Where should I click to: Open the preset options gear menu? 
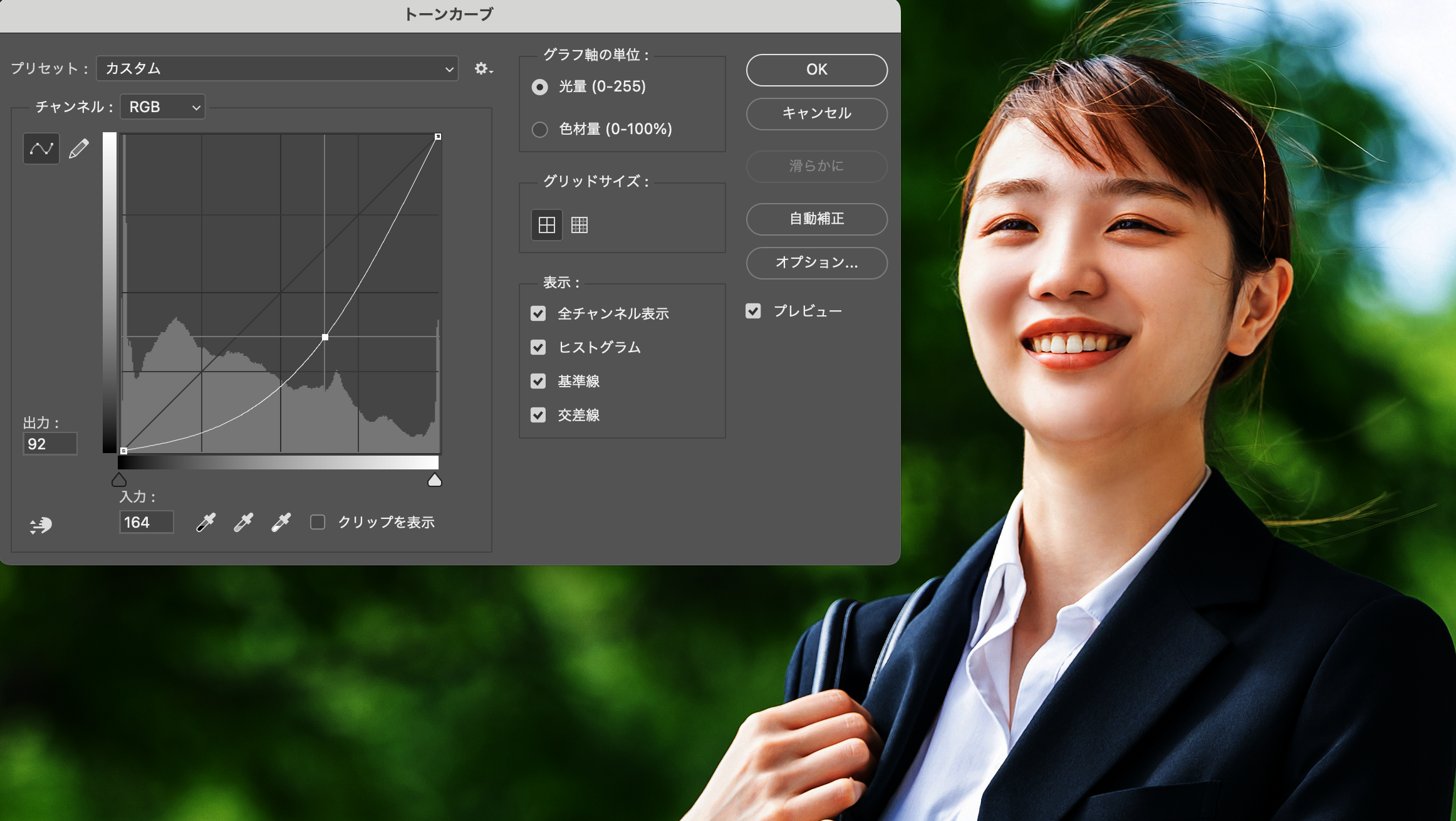click(483, 68)
